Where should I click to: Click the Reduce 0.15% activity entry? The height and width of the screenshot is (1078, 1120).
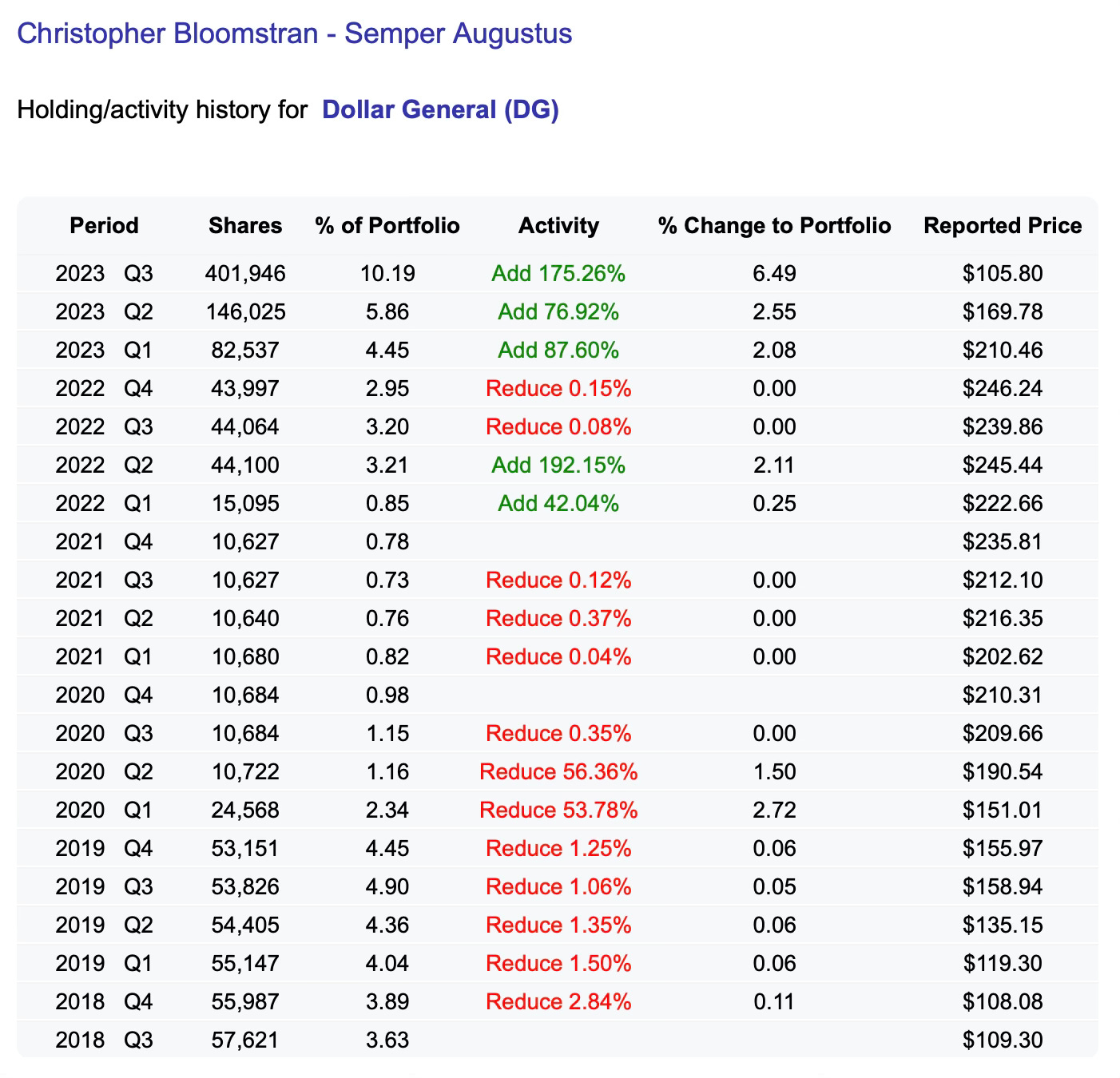pyautogui.click(x=558, y=389)
